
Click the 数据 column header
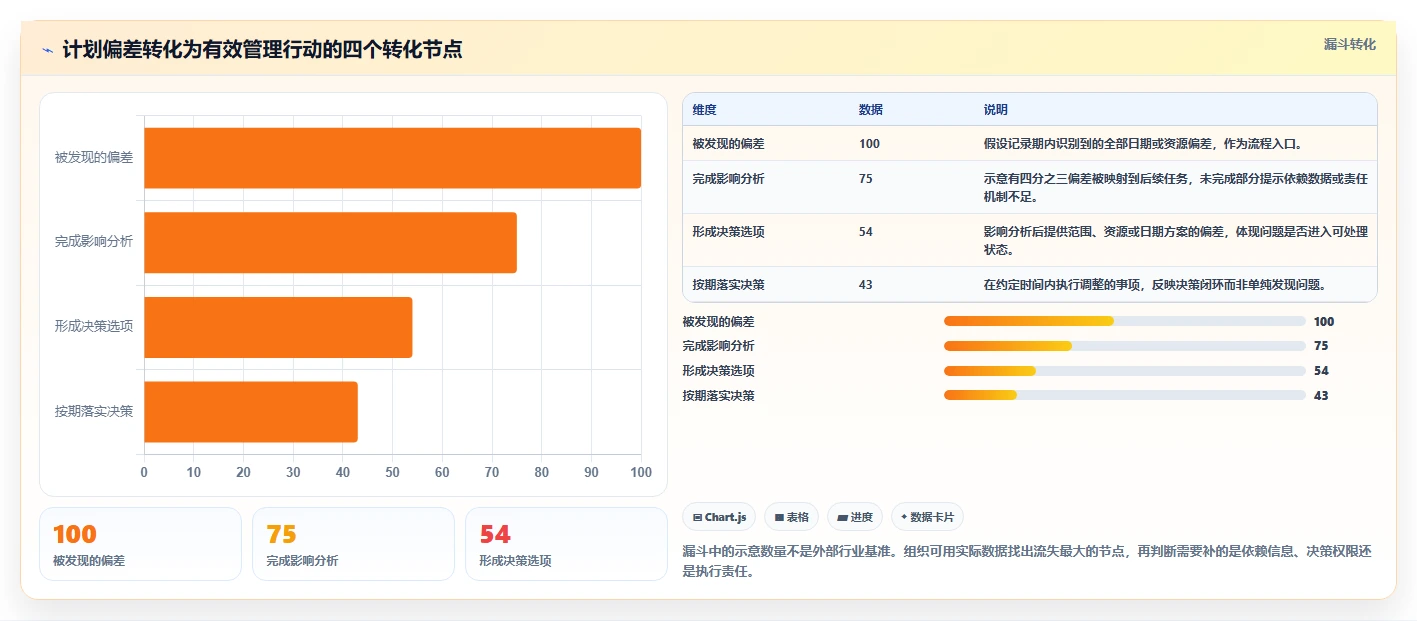coord(871,110)
